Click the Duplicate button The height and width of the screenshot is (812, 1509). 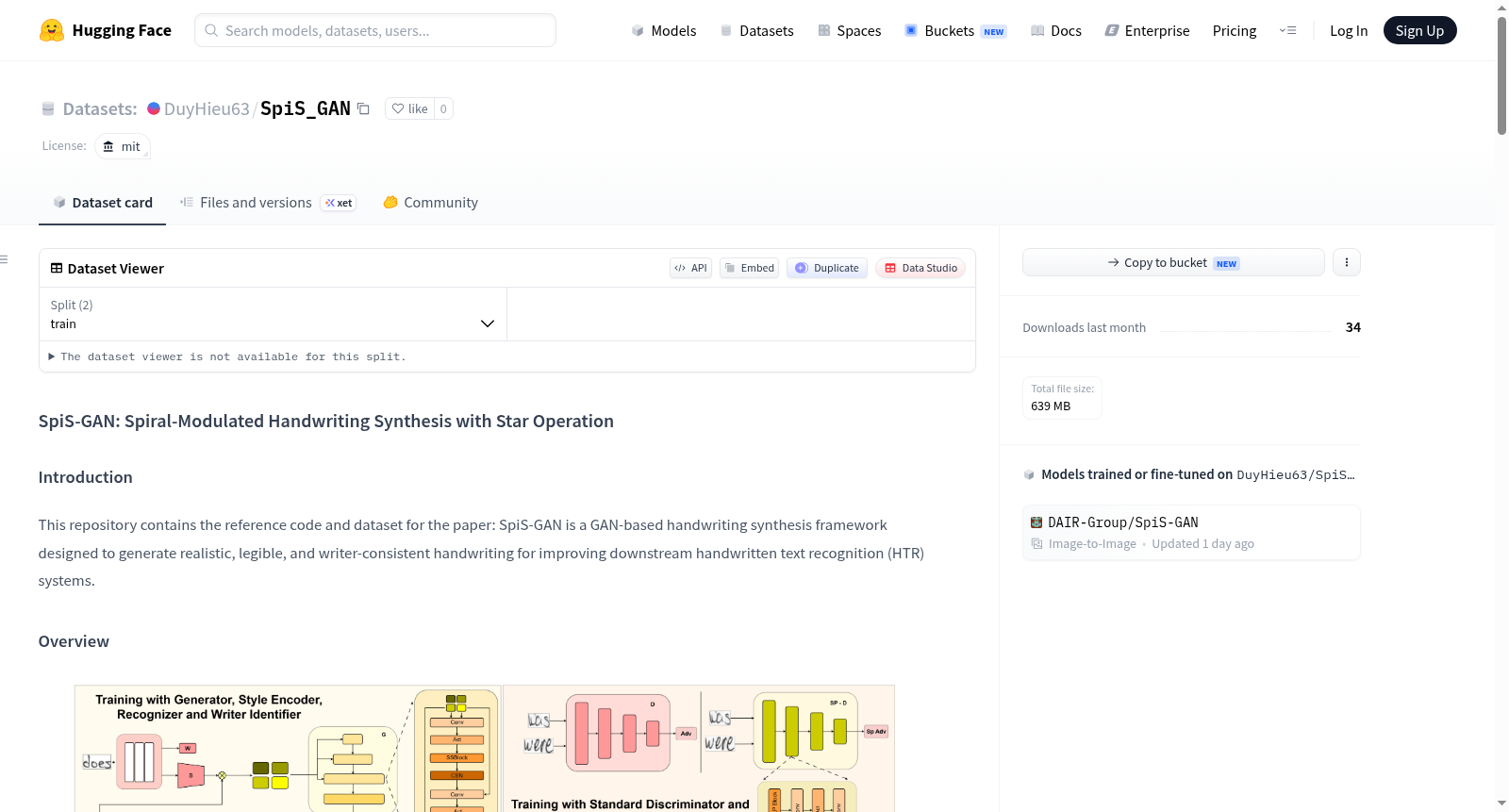point(827,268)
